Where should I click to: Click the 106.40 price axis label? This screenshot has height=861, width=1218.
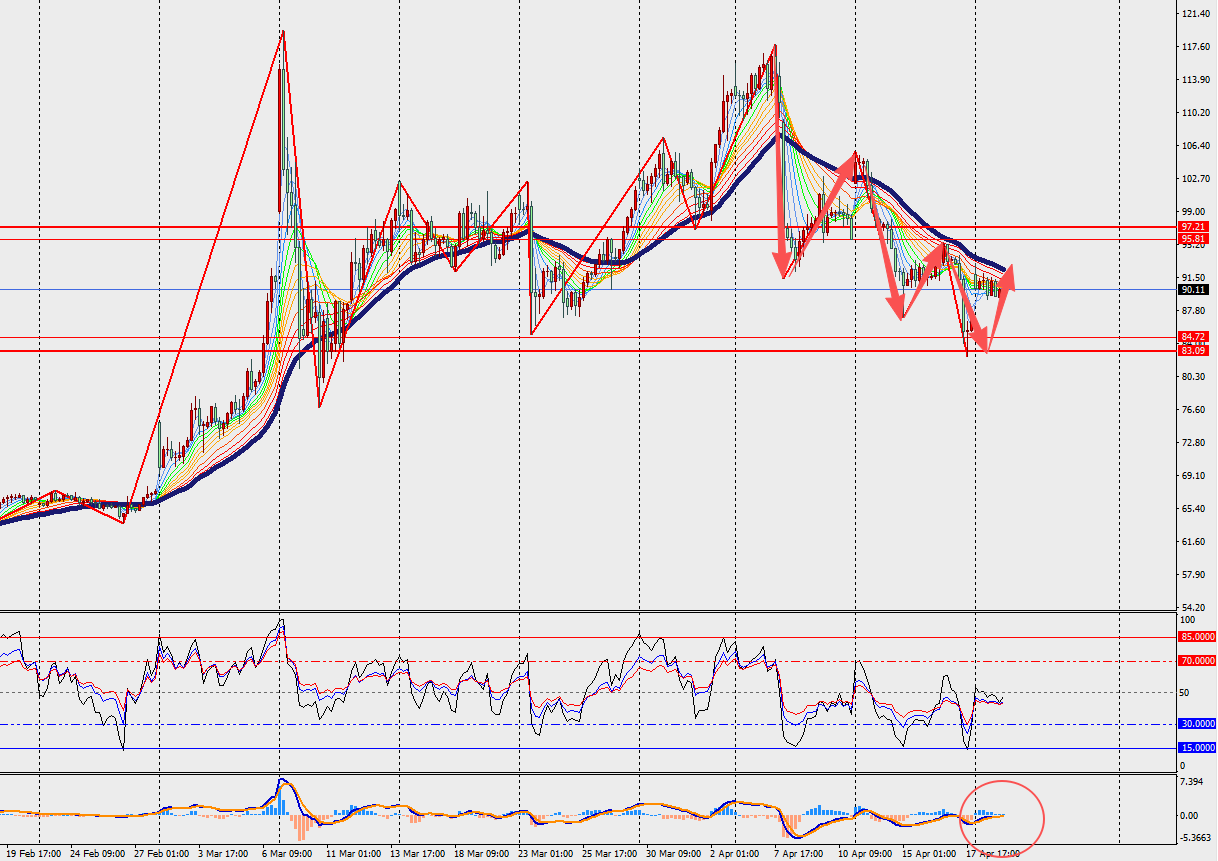[x=1194, y=146]
